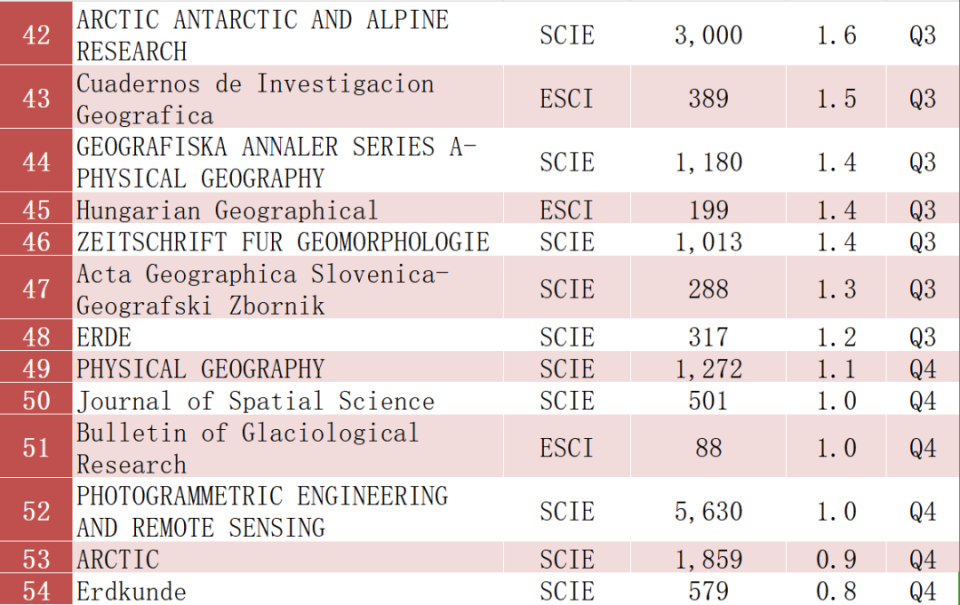Select the impact factor 1.3 cell

tap(836, 289)
